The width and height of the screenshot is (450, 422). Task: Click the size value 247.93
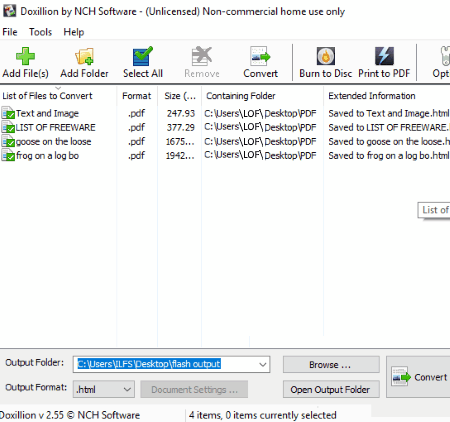181,113
